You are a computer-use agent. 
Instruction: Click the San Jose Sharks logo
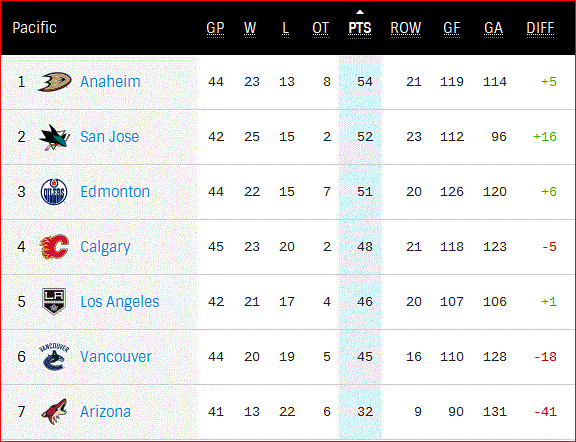(x=54, y=137)
